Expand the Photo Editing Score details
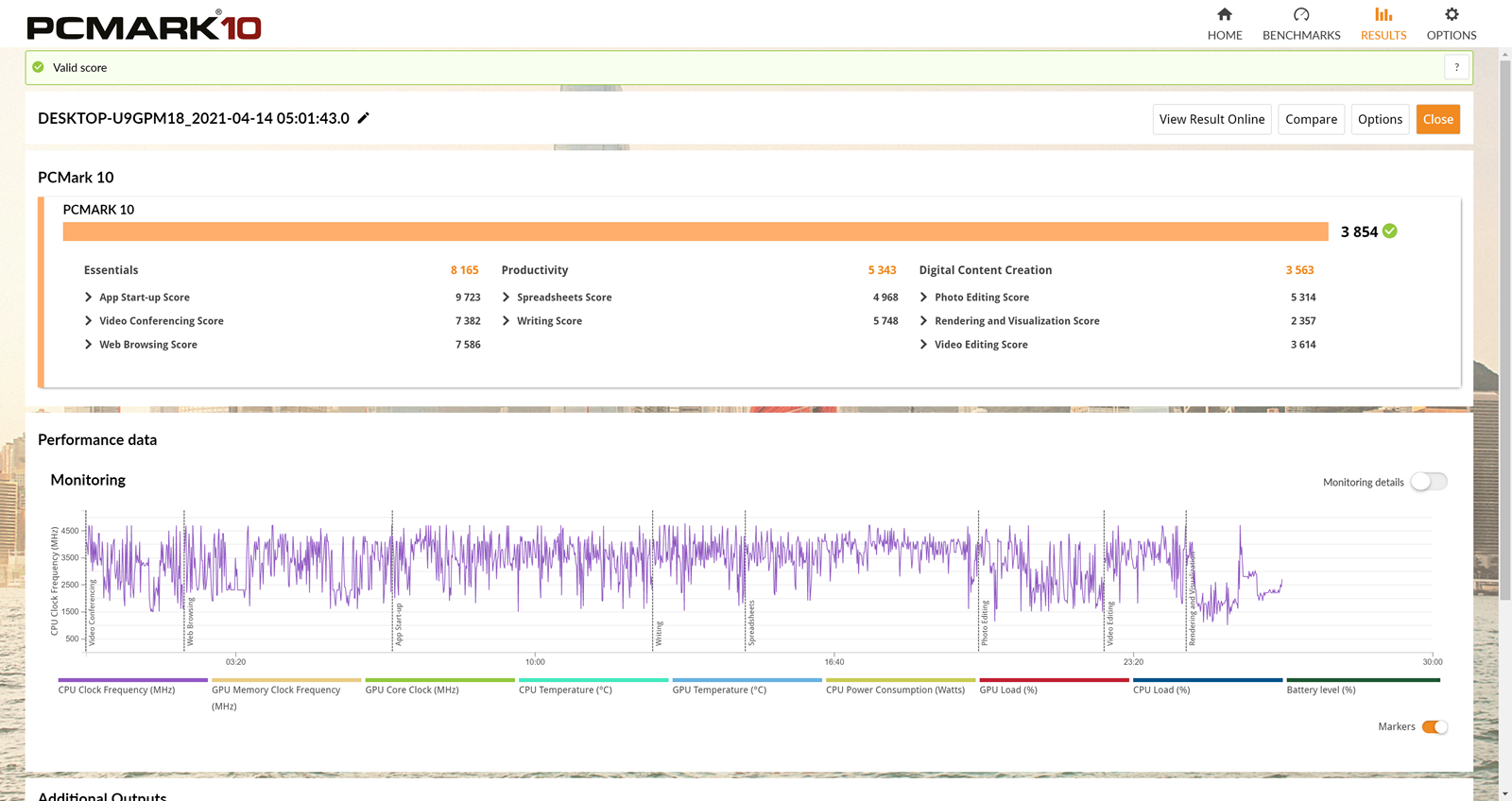The width and height of the screenshot is (1512, 801). click(x=924, y=298)
